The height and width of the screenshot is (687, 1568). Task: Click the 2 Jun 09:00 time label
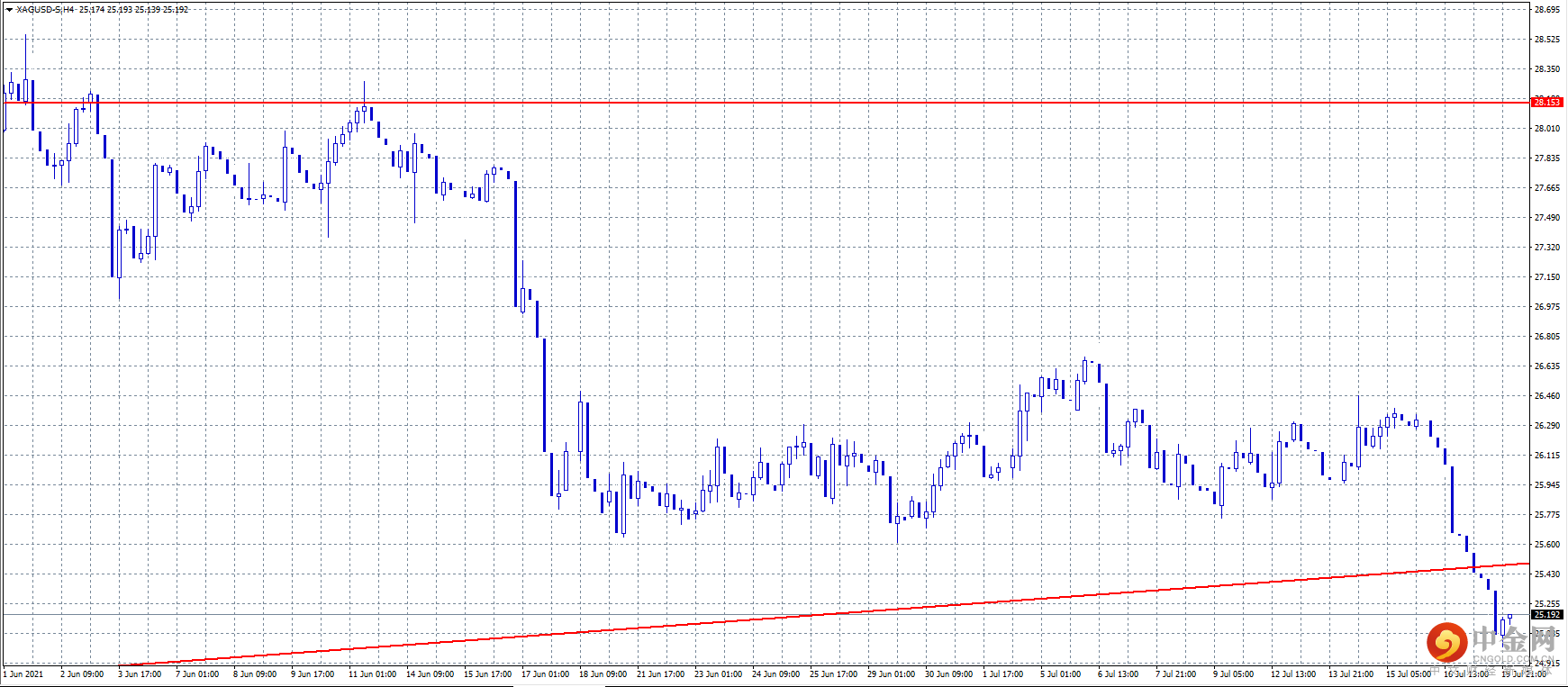tap(82, 674)
